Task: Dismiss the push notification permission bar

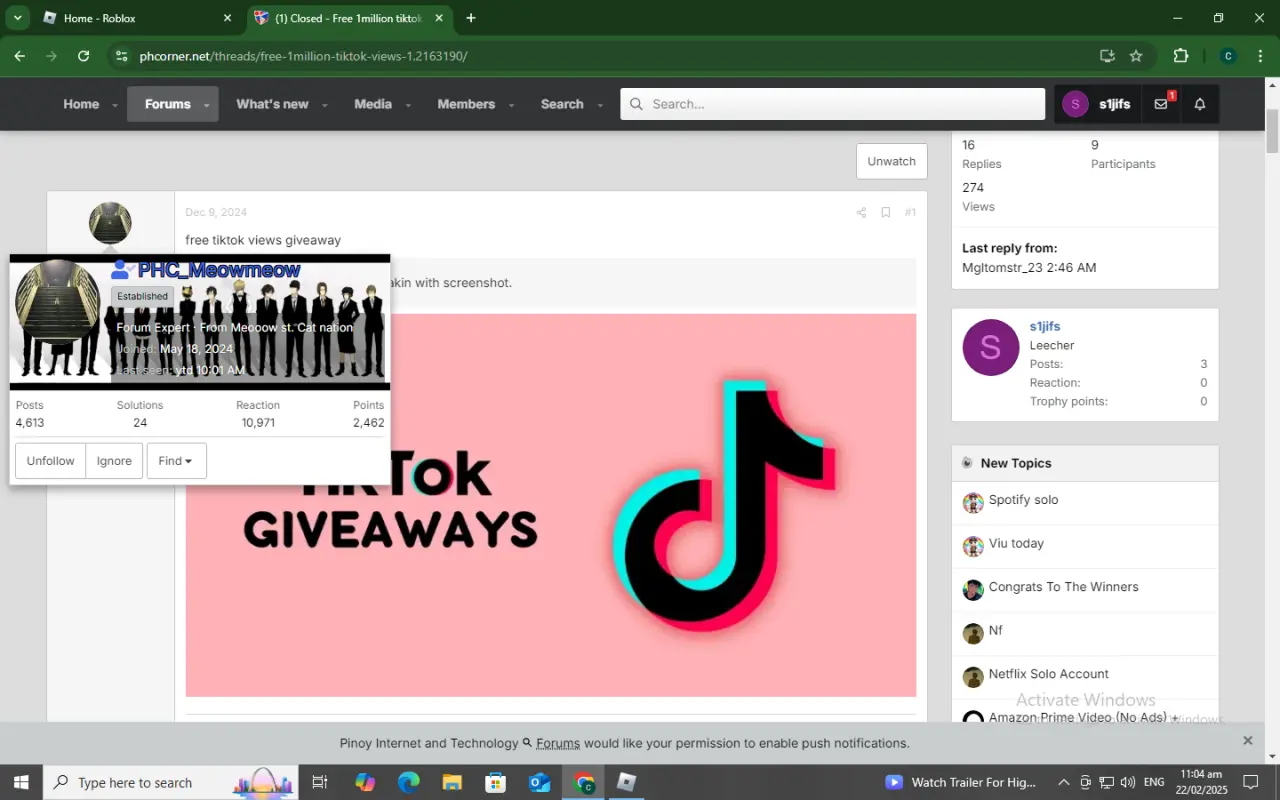Action: (x=1247, y=741)
